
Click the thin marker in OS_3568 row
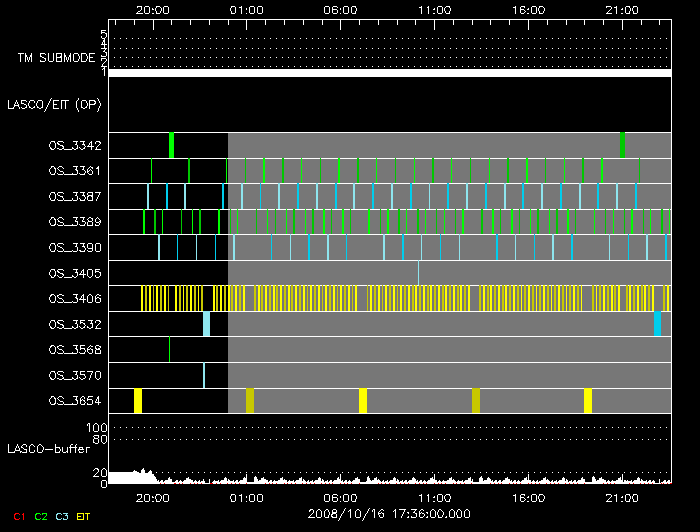[x=169, y=349]
